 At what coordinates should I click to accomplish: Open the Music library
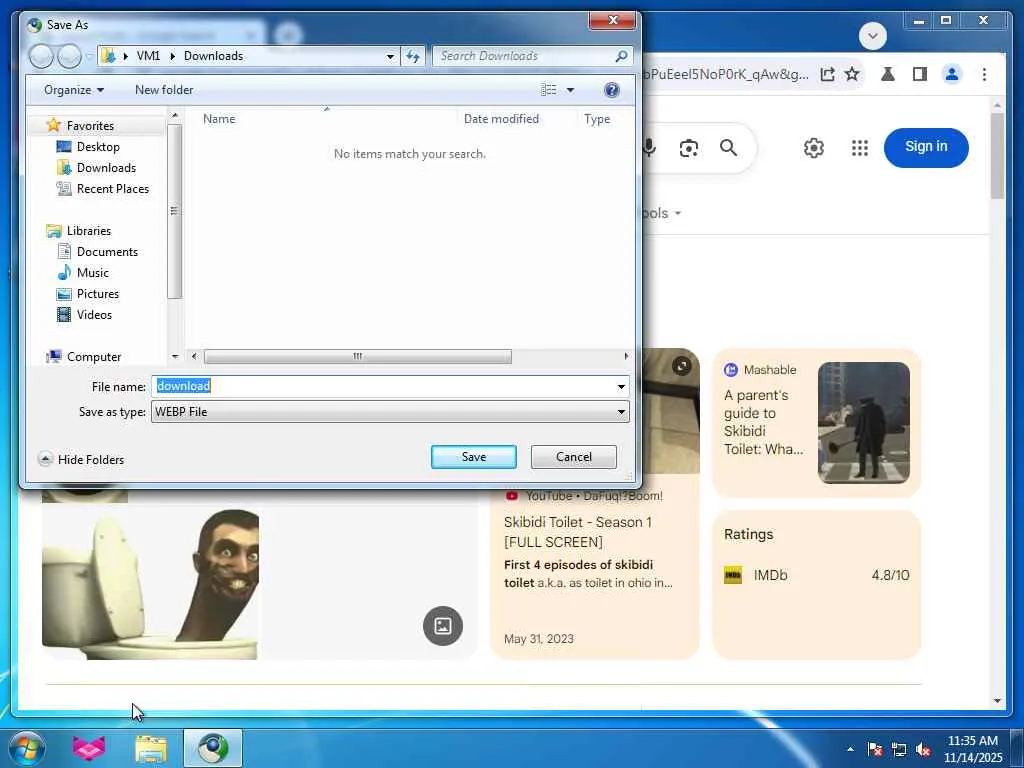[x=93, y=272]
